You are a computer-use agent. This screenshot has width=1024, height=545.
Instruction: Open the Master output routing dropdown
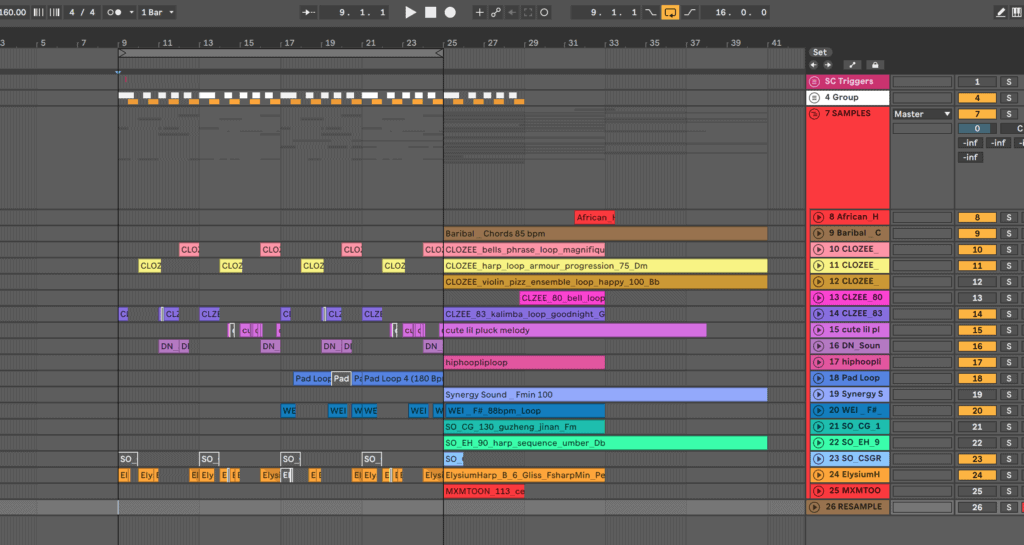[922, 114]
